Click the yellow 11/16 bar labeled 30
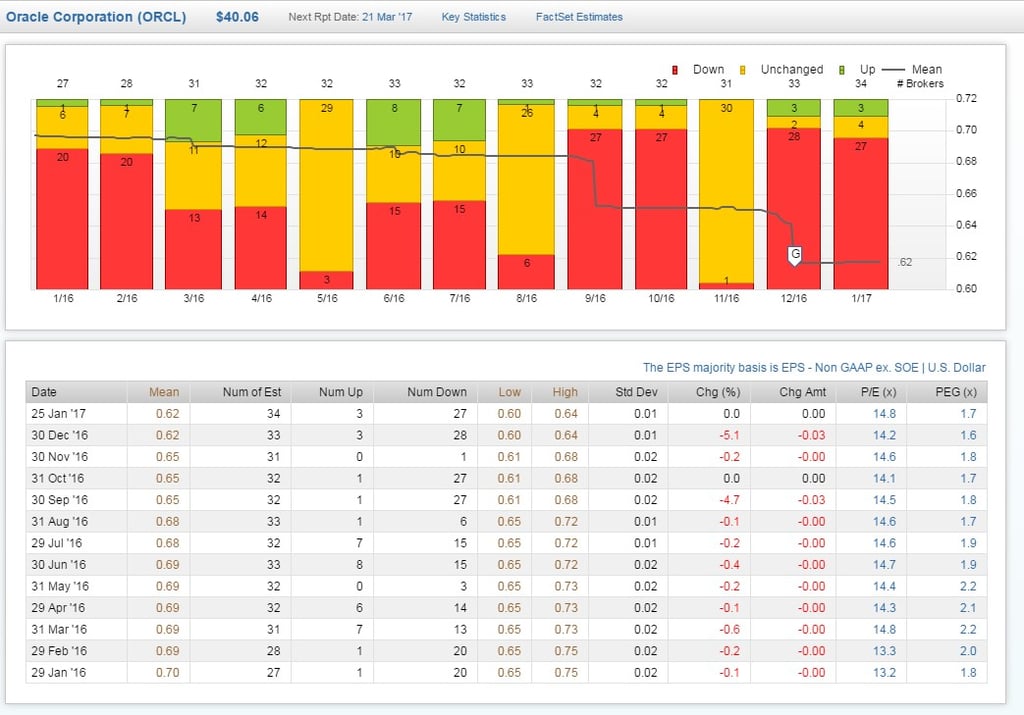The height and width of the screenshot is (715, 1024). pos(726,191)
